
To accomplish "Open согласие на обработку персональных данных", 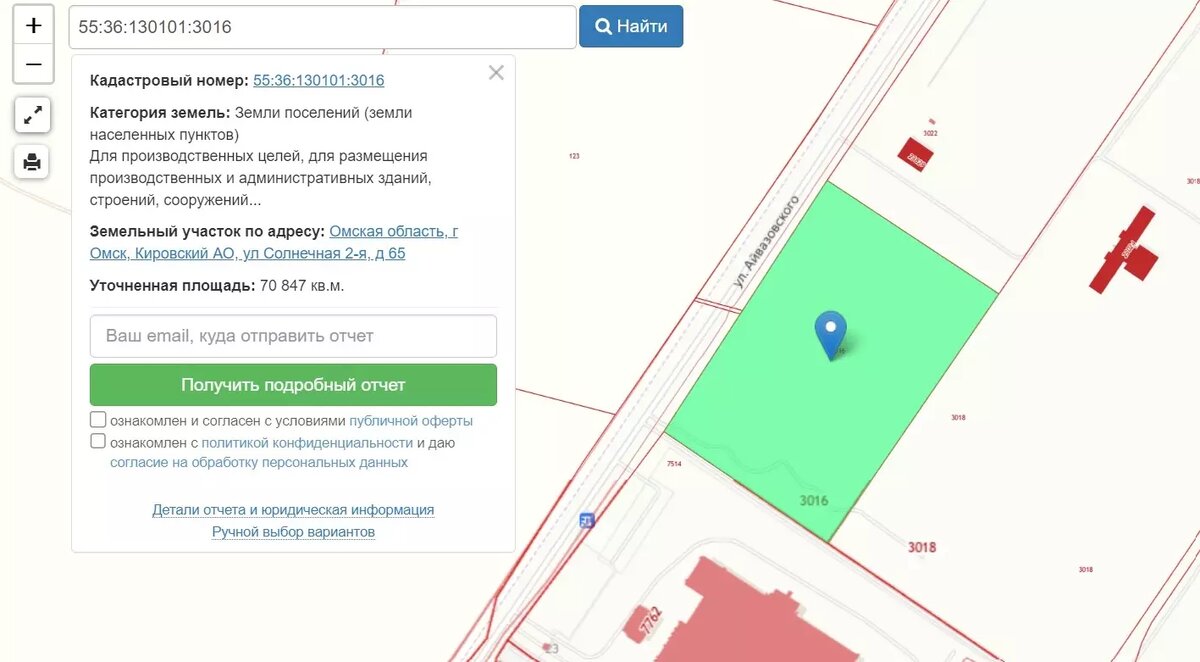I will pyautogui.click(x=259, y=462).
